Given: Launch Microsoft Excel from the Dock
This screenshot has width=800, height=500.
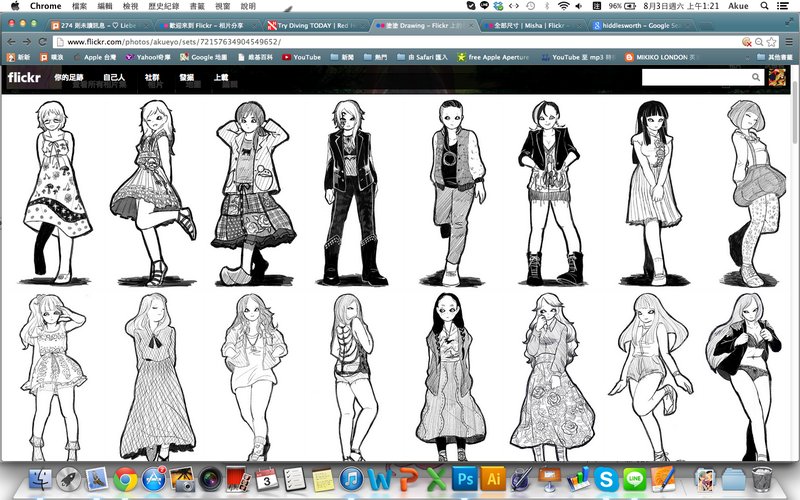Looking at the screenshot, I should coord(436,479).
